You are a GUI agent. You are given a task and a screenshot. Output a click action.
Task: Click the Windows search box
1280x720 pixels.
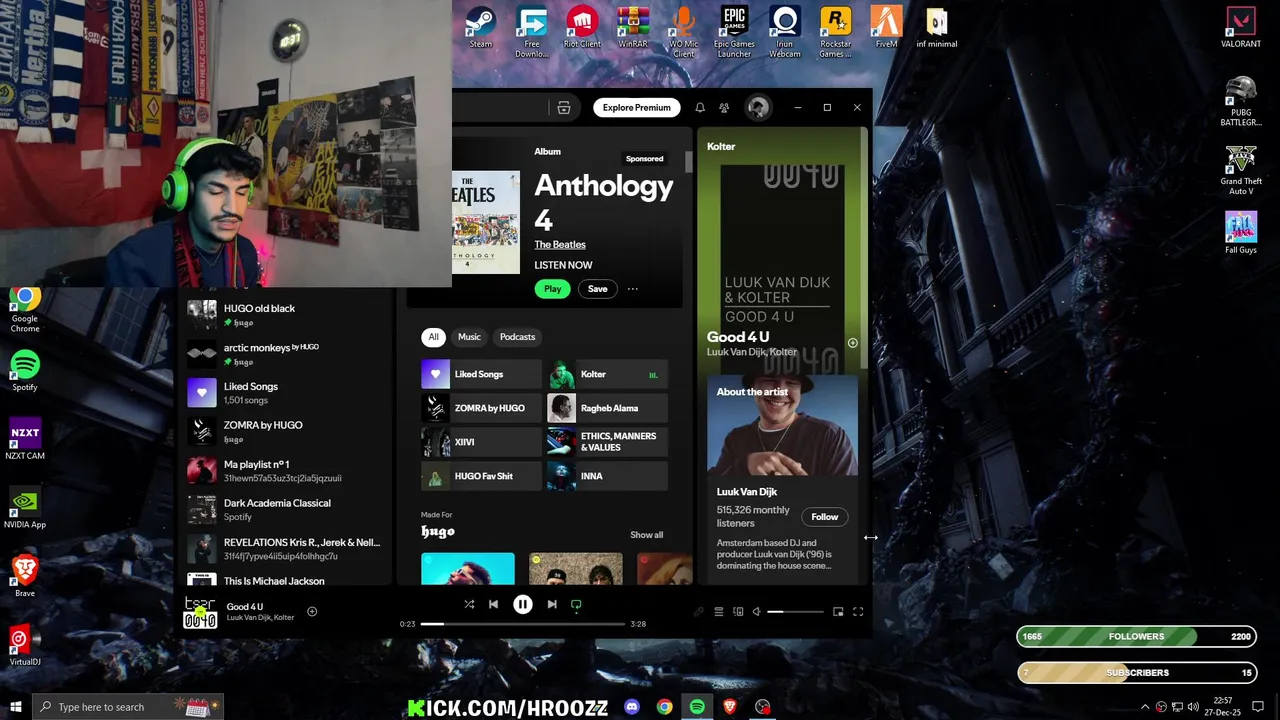click(x=127, y=707)
